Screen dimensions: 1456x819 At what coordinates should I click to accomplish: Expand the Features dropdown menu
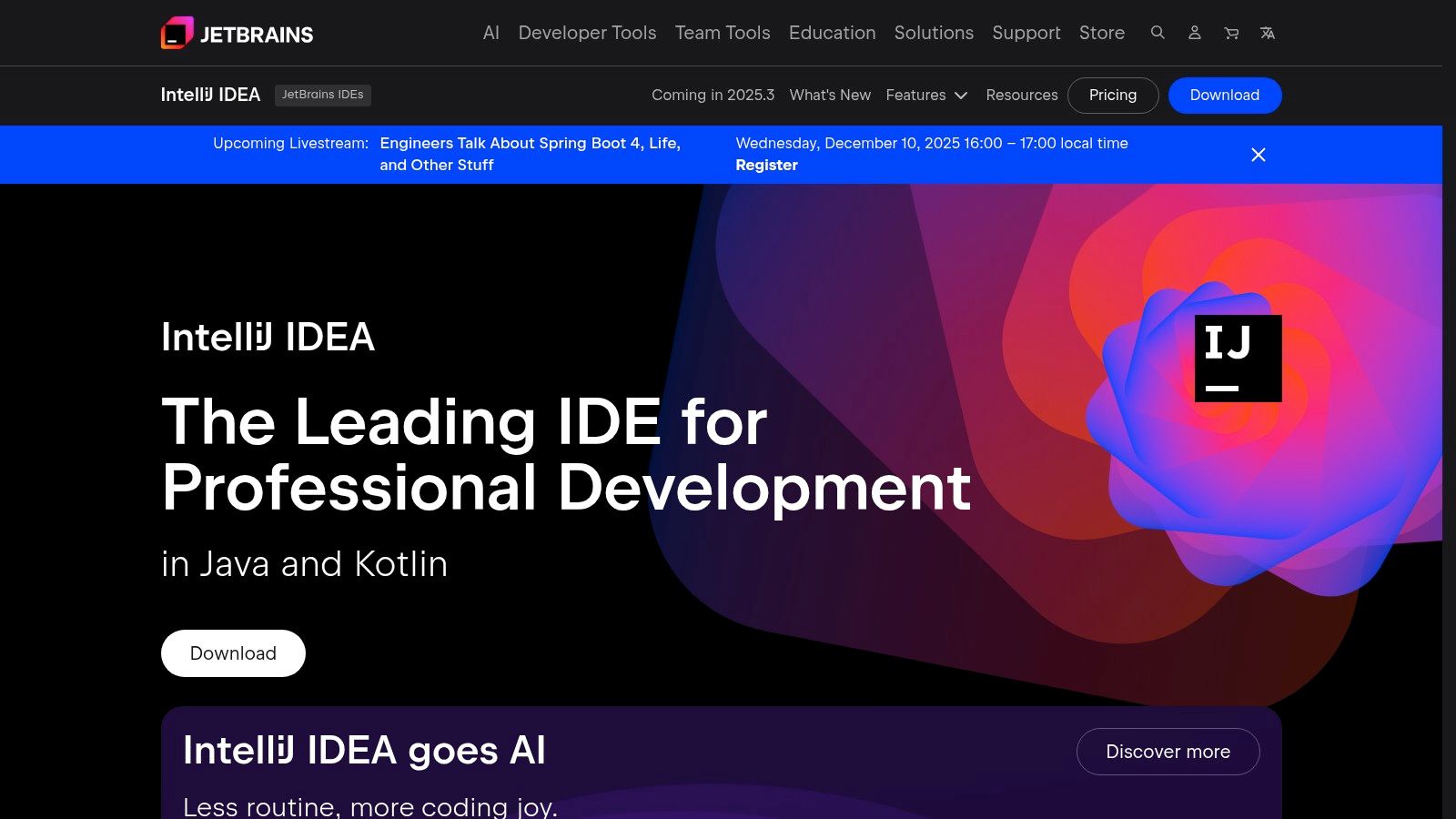[926, 95]
